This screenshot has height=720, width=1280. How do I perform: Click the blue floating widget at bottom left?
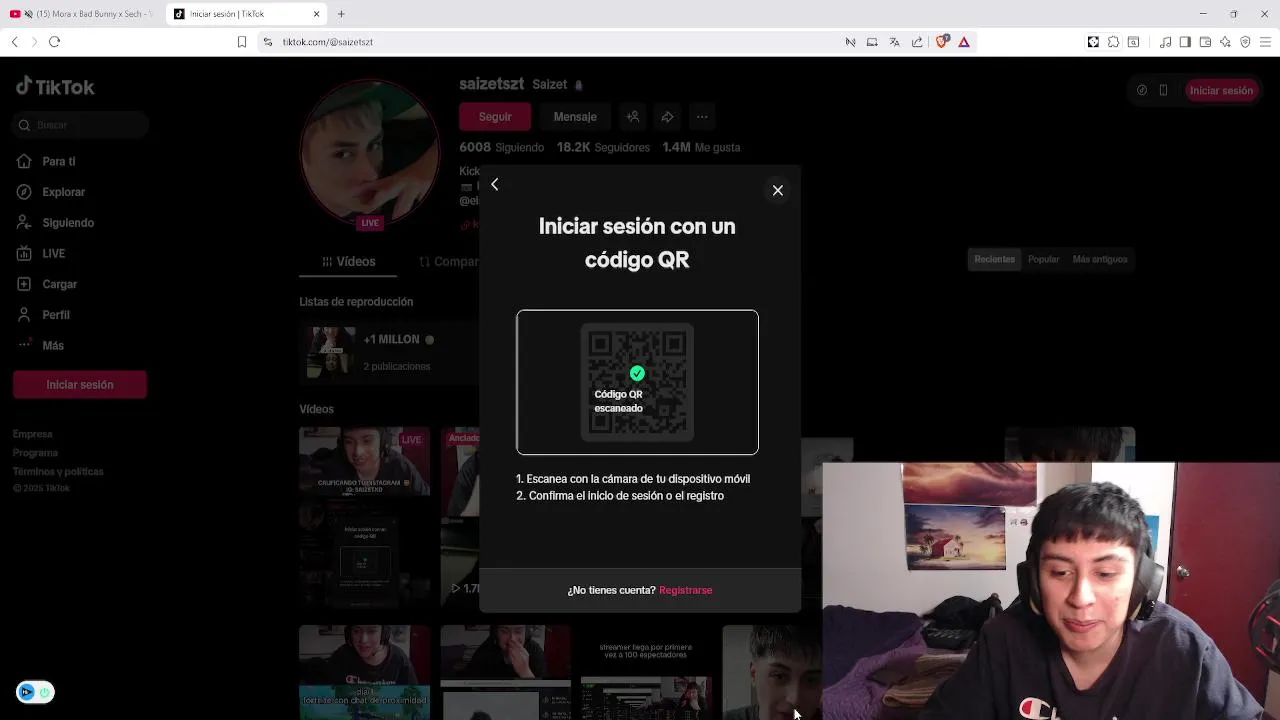tap(35, 692)
